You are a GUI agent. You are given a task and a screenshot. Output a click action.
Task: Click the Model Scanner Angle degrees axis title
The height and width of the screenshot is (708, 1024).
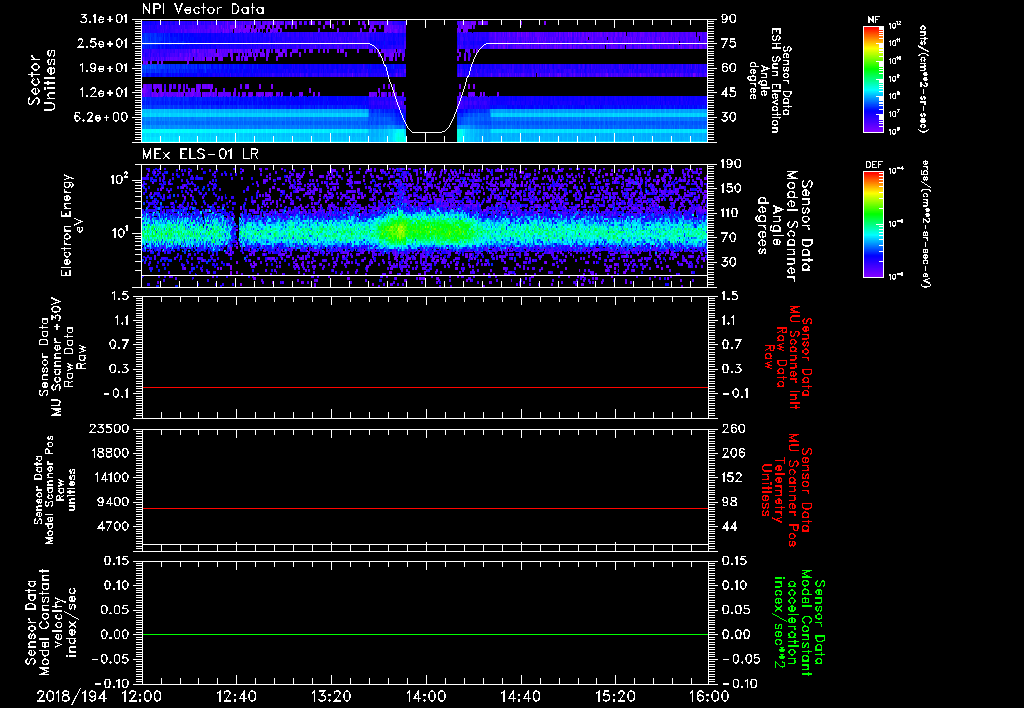click(x=784, y=225)
